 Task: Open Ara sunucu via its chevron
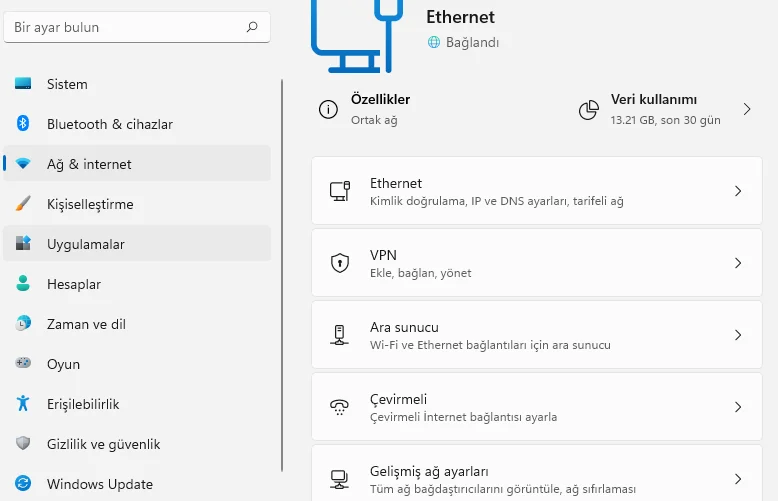[738, 335]
